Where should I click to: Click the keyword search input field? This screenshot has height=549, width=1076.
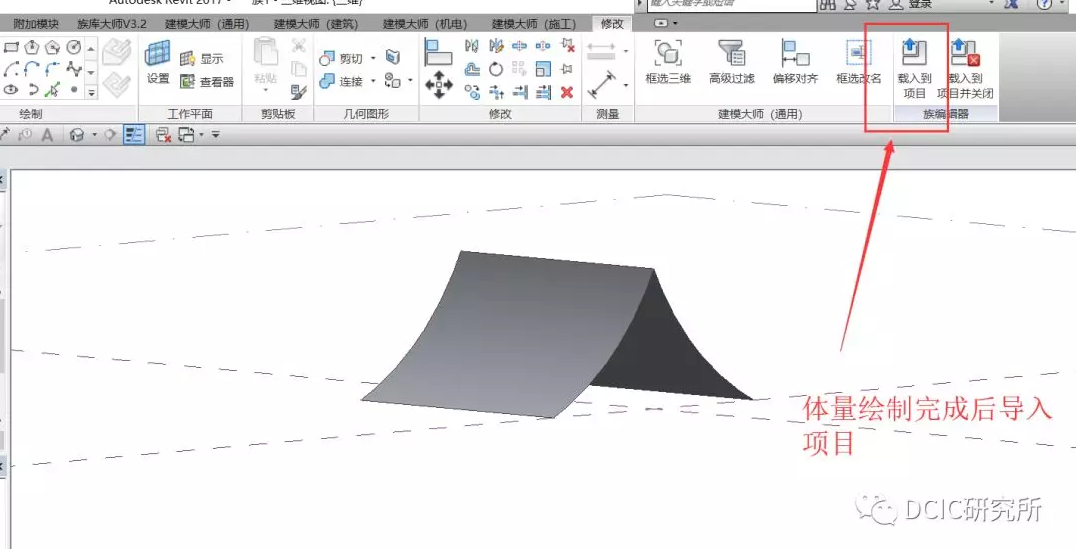732,4
